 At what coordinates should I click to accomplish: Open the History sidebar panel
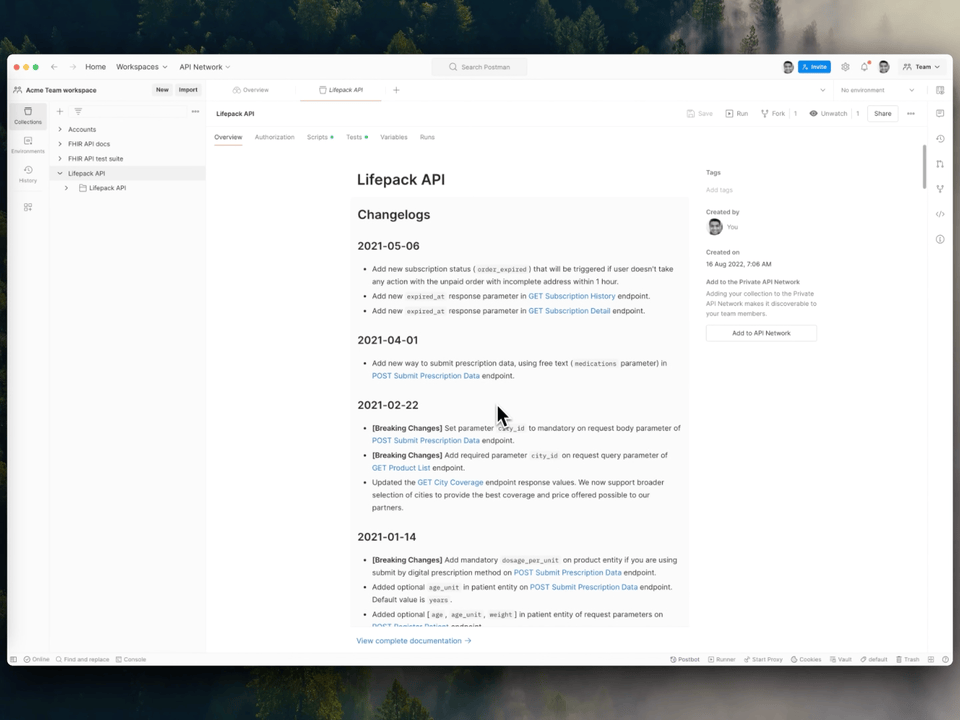click(28, 174)
